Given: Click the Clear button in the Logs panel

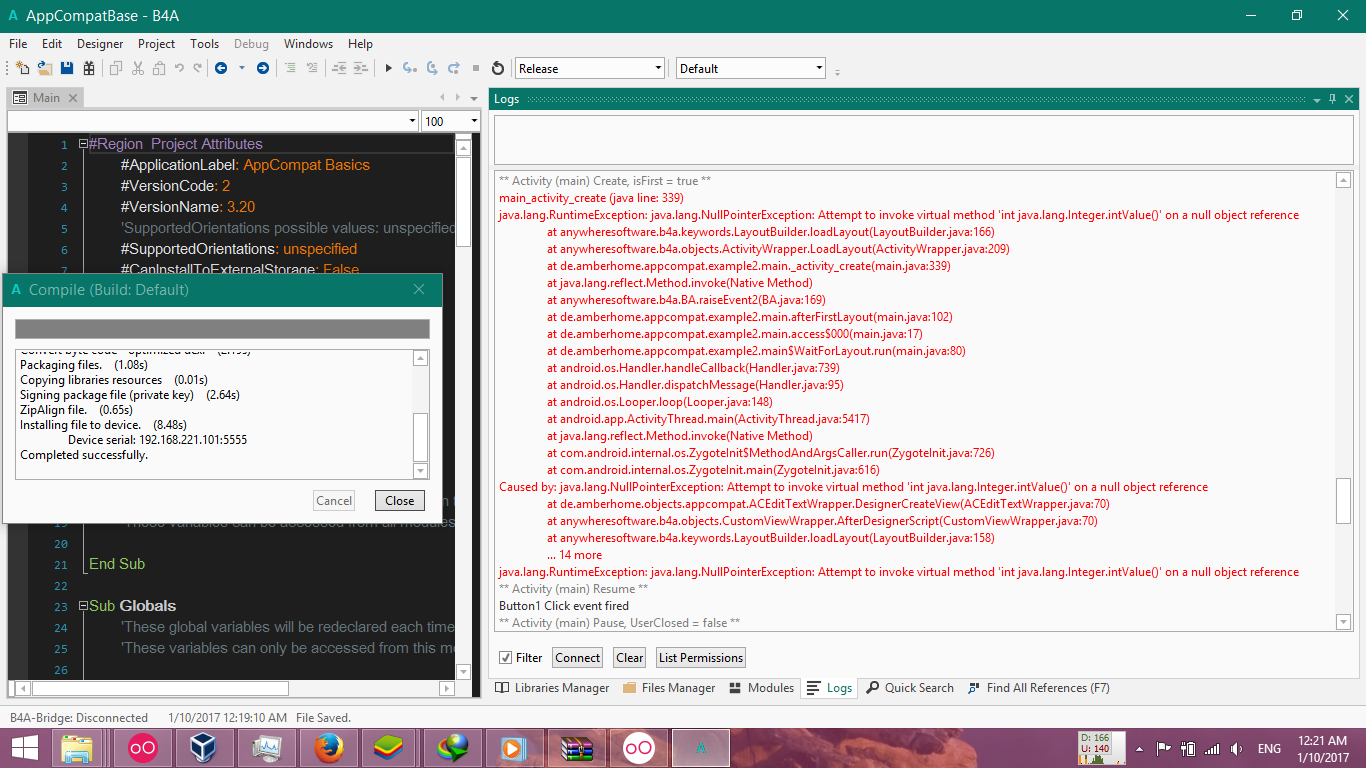Looking at the screenshot, I should (629, 658).
